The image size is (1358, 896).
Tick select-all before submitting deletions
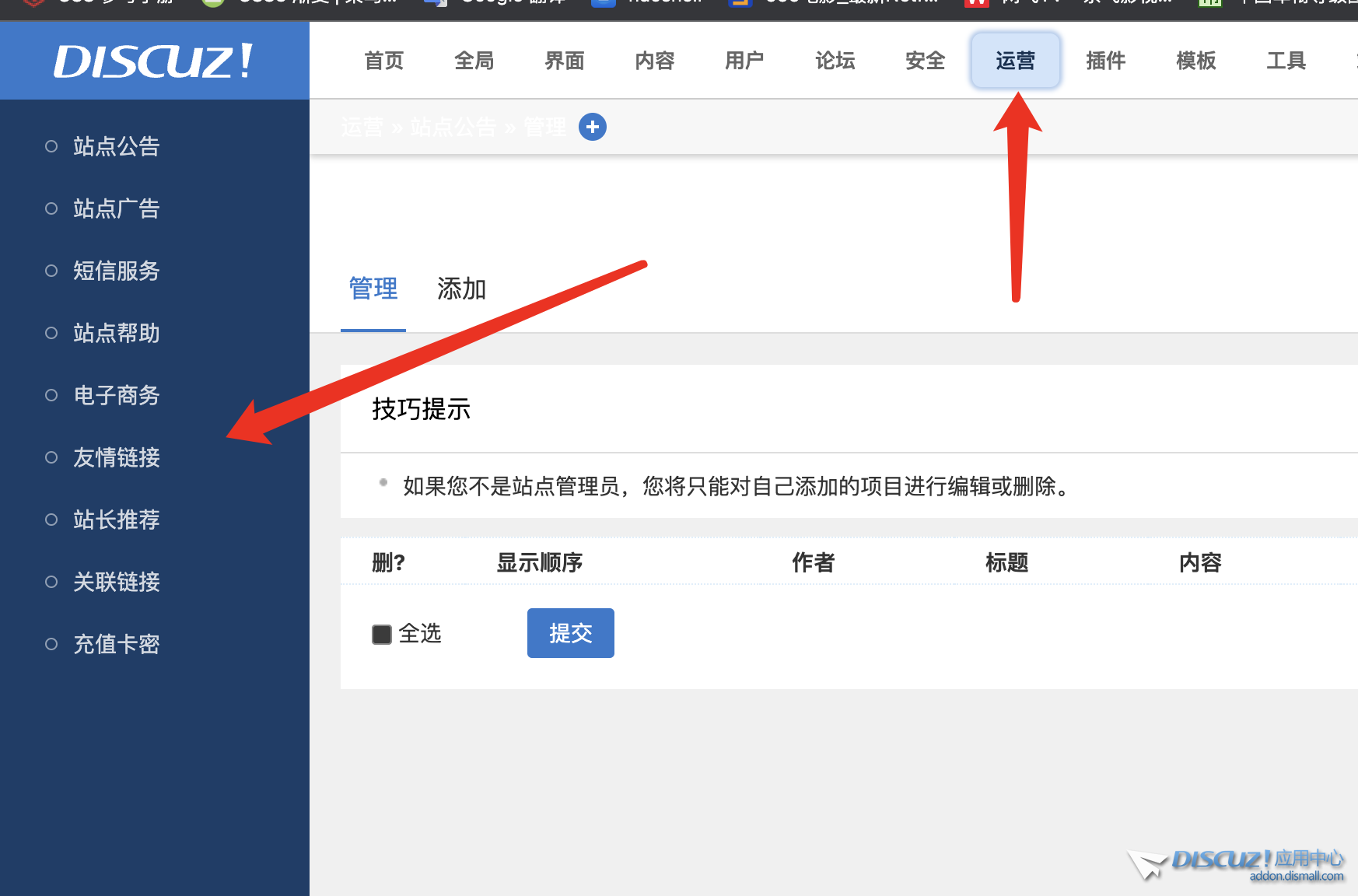click(x=381, y=634)
